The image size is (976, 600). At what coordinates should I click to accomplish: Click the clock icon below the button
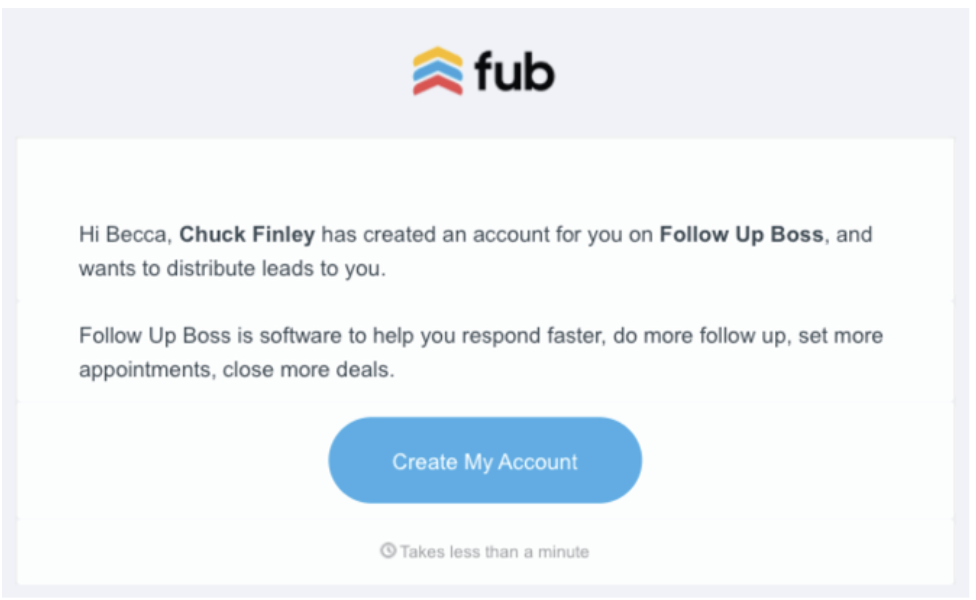(388, 551)
